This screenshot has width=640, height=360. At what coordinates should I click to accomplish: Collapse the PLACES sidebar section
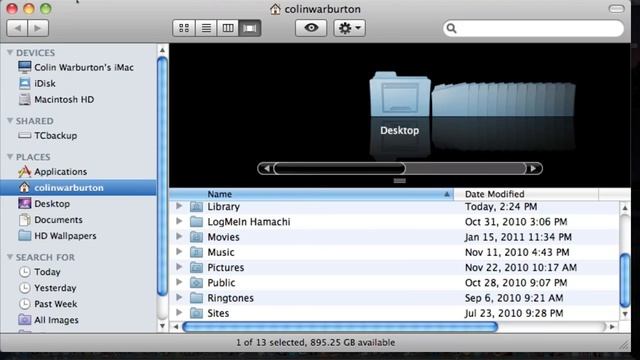pos(10,157)
